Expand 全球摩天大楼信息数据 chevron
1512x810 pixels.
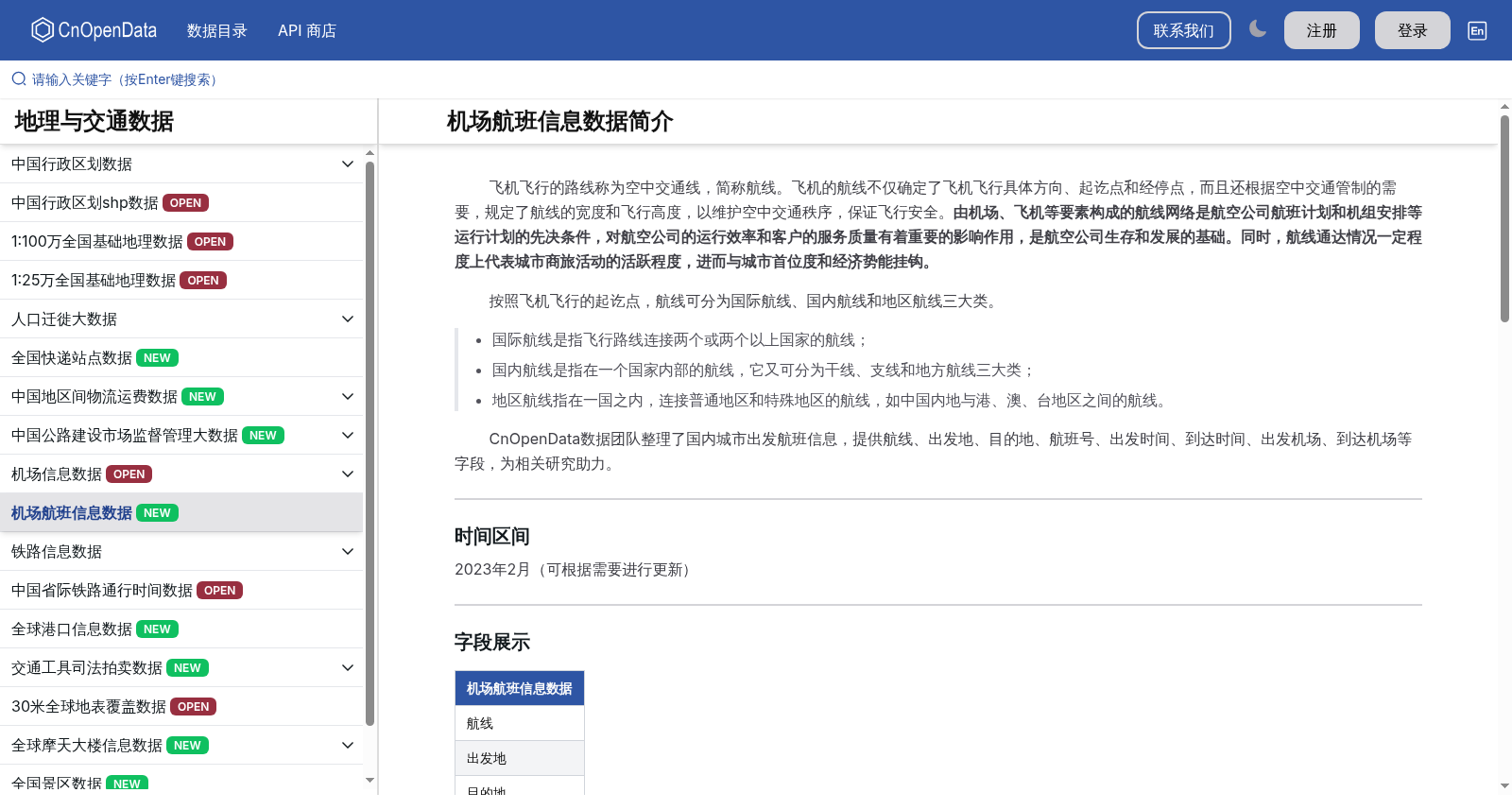[348, 745]
